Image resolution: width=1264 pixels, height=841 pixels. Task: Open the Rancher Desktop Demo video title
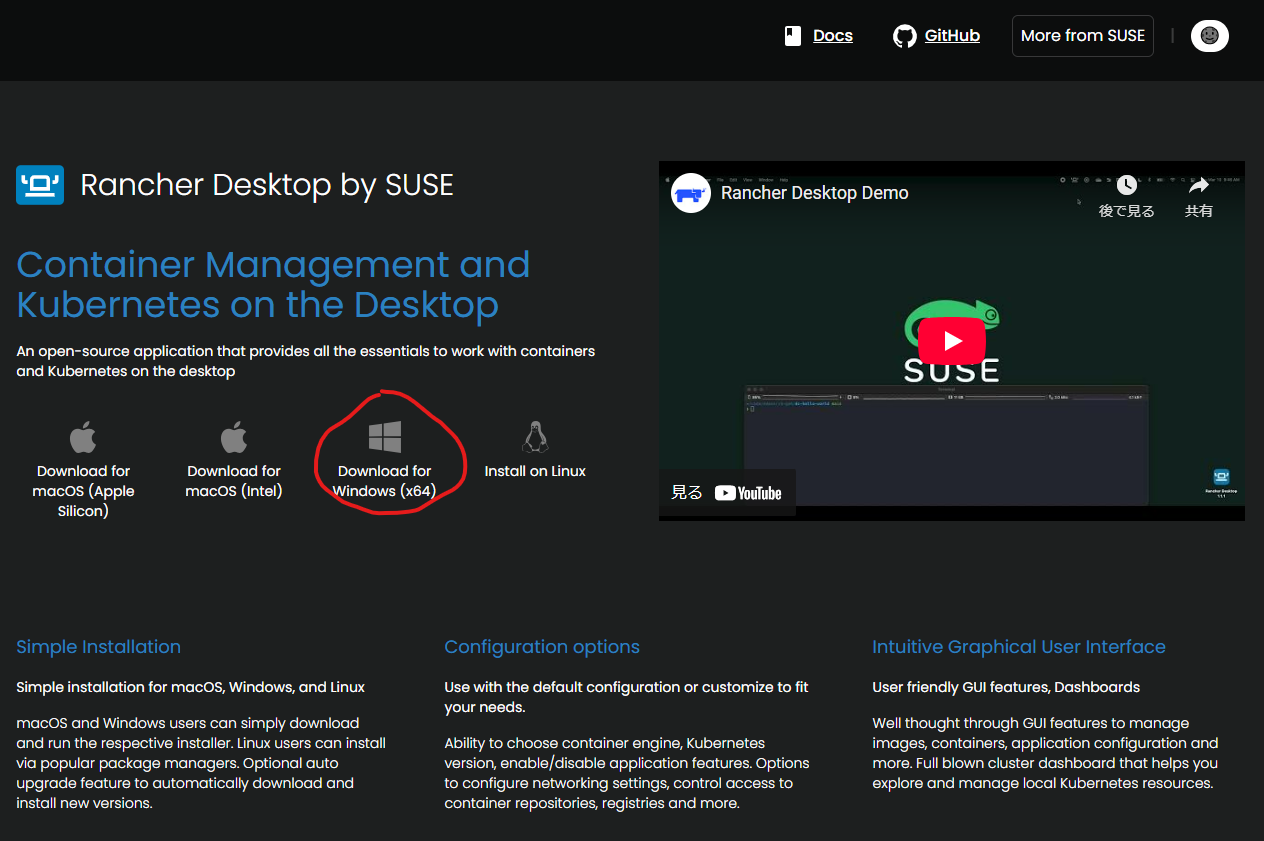coord(814,193)
